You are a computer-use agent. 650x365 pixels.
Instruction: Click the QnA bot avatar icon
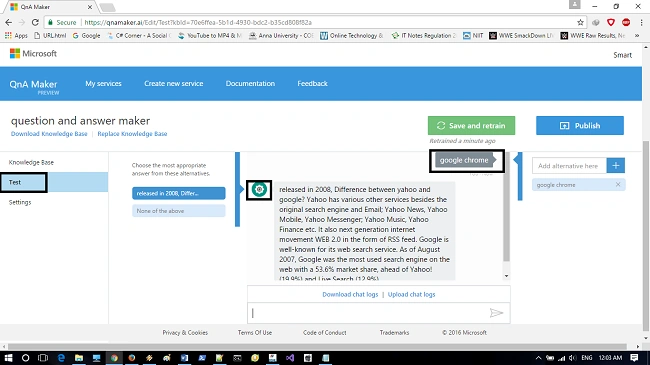point(259,190)
